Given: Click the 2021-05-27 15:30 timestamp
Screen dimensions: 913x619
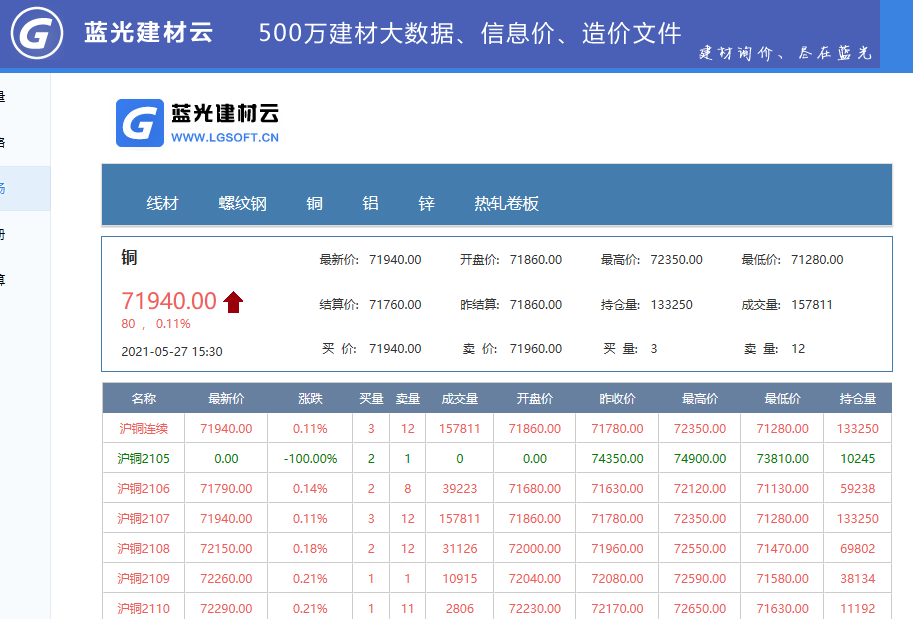Looking at the screenshot, I should point(172,352).
